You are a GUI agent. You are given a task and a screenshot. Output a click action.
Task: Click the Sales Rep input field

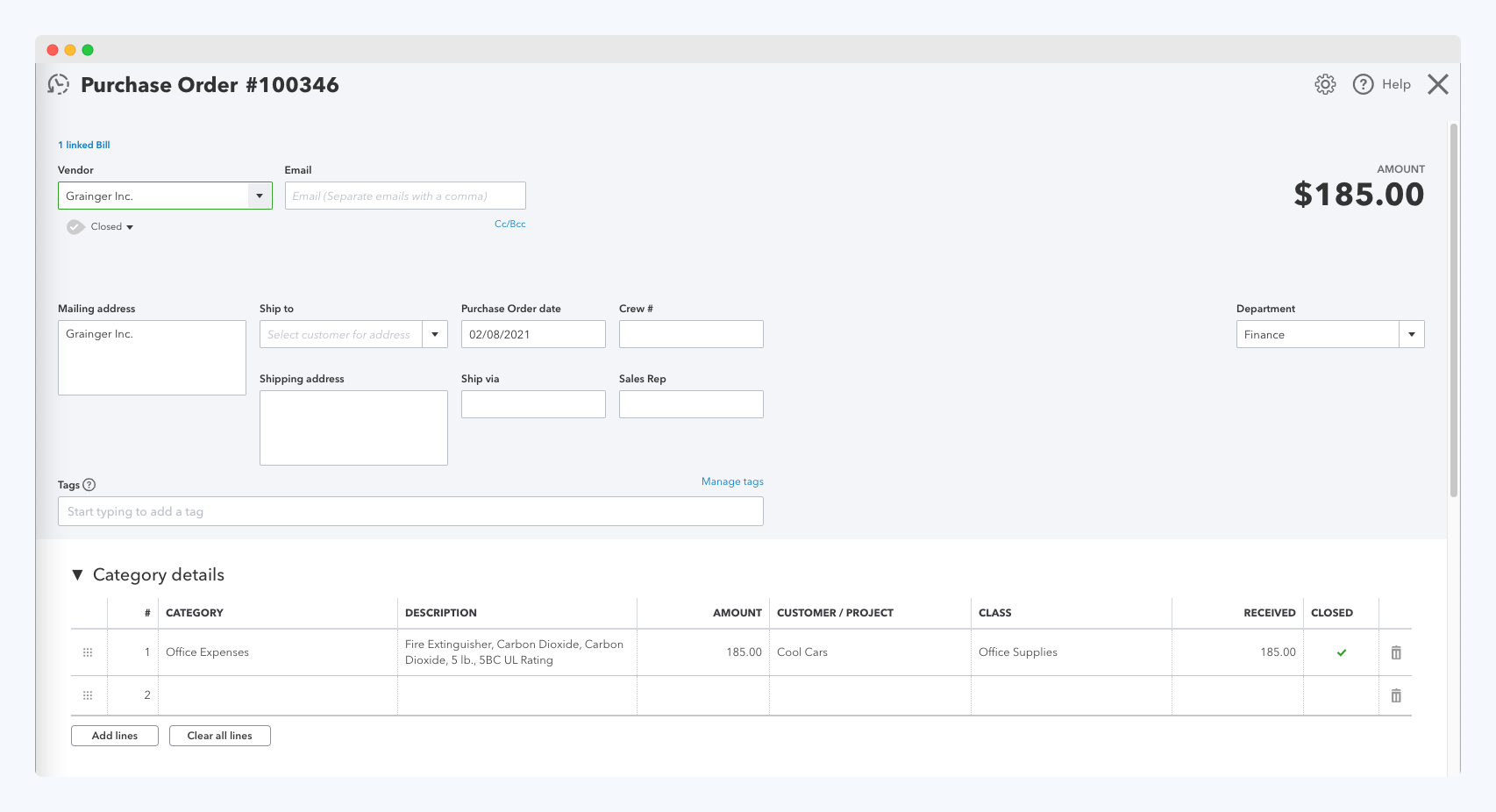691,404
